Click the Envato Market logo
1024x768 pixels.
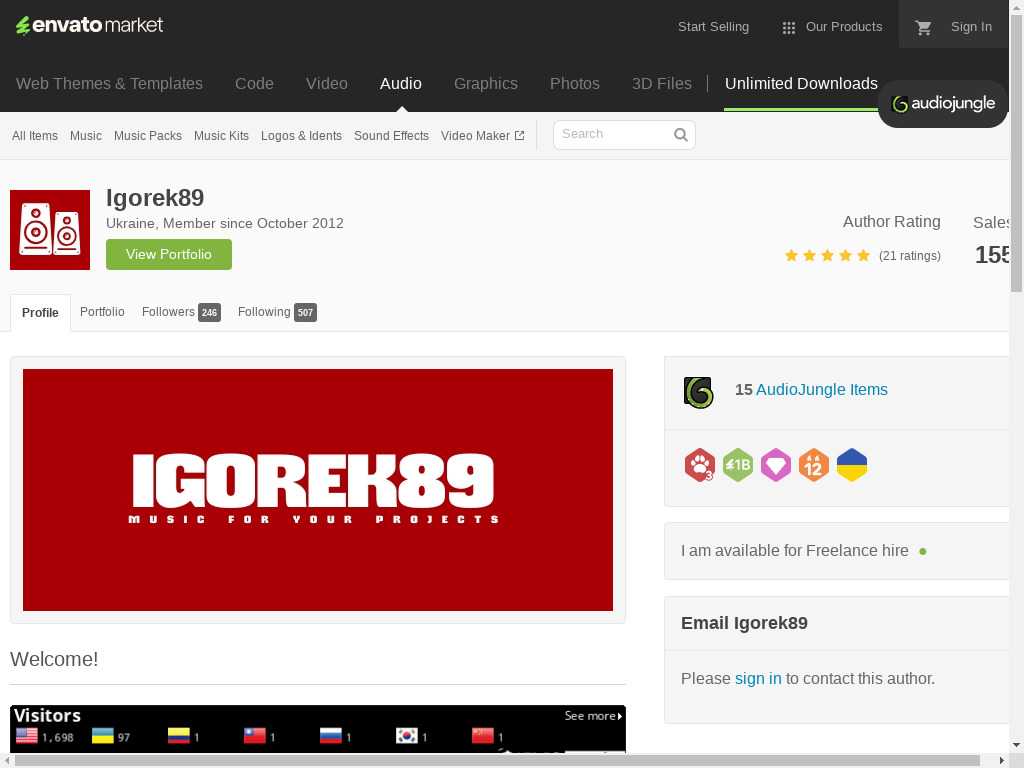(89, 25)
